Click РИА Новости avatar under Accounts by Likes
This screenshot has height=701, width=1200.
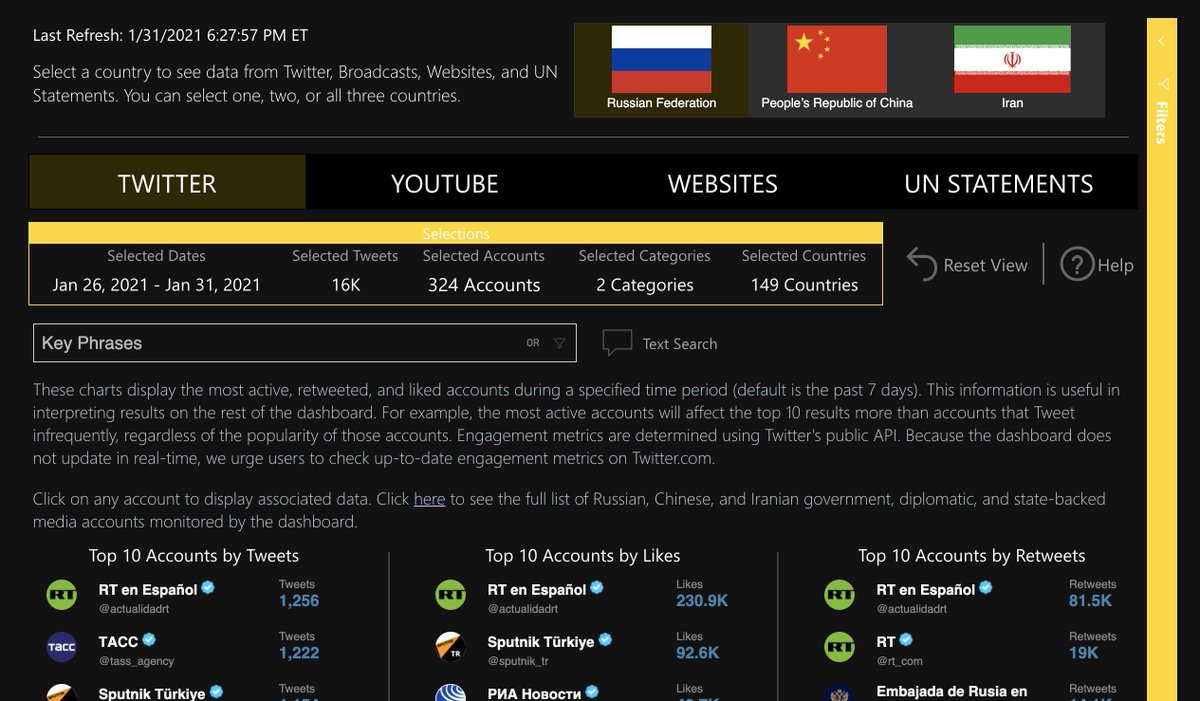tap(450, 693)
